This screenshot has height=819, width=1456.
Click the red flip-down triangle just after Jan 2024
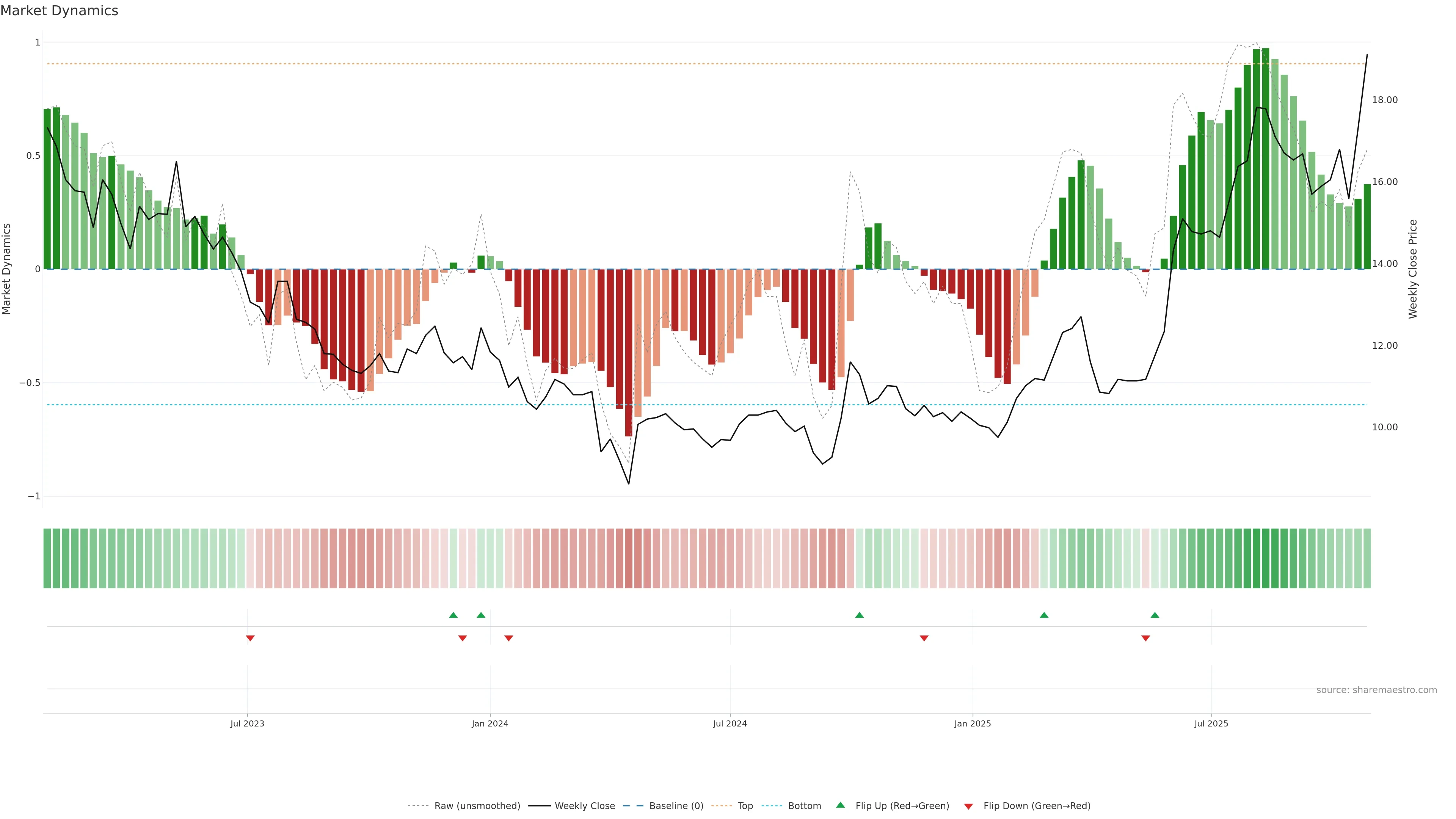pos(509,638)
